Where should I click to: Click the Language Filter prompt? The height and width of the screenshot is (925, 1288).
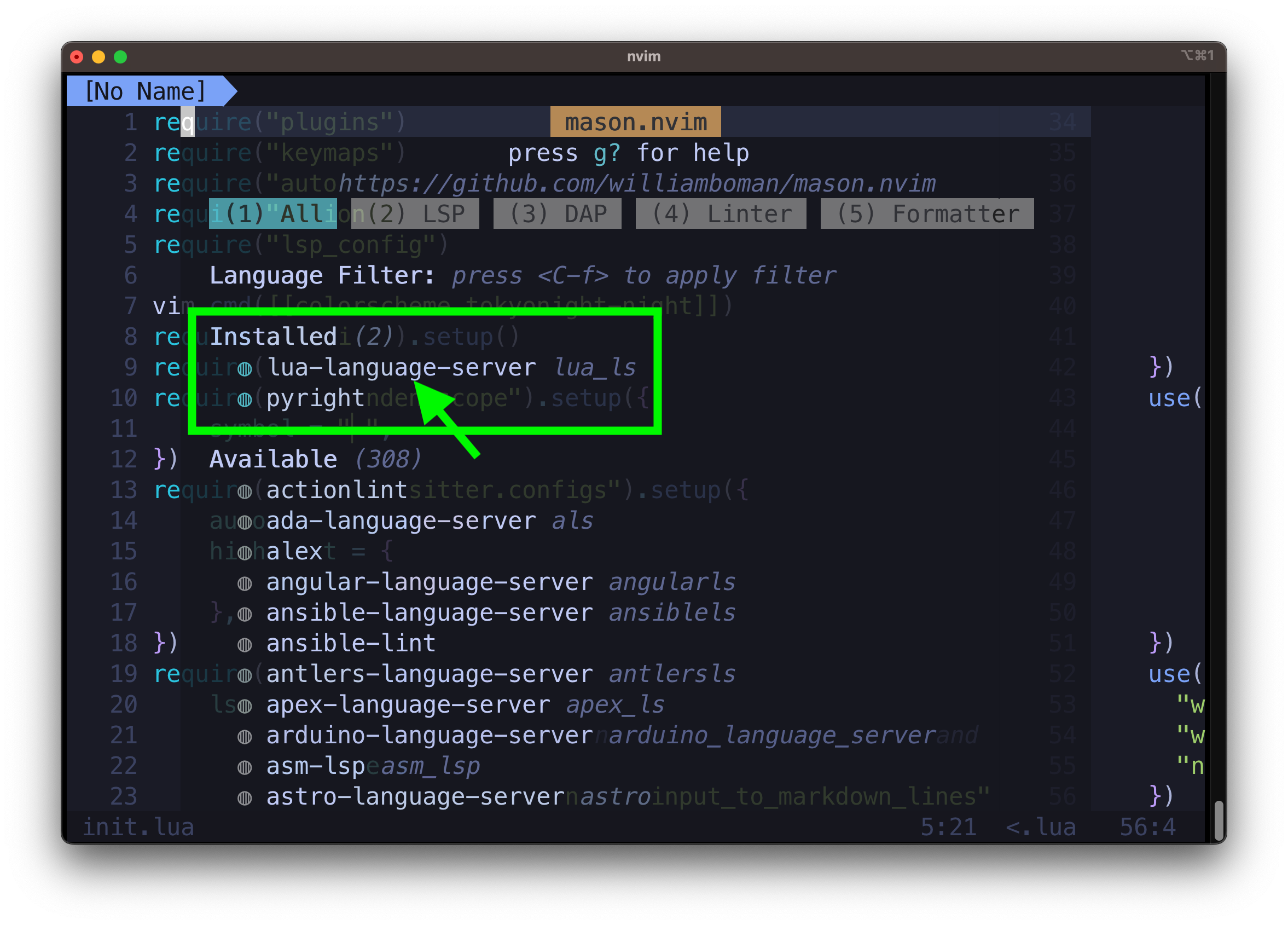[x=523, y=275]
